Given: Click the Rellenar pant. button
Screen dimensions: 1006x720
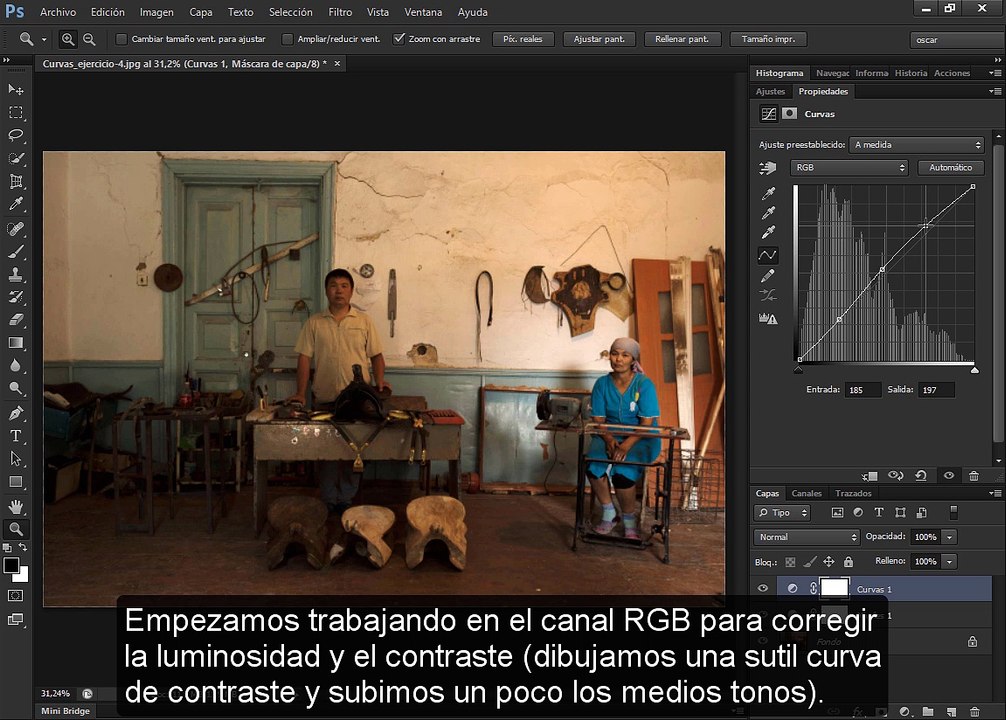Looking at the screenshot, I should coord(682,39).
